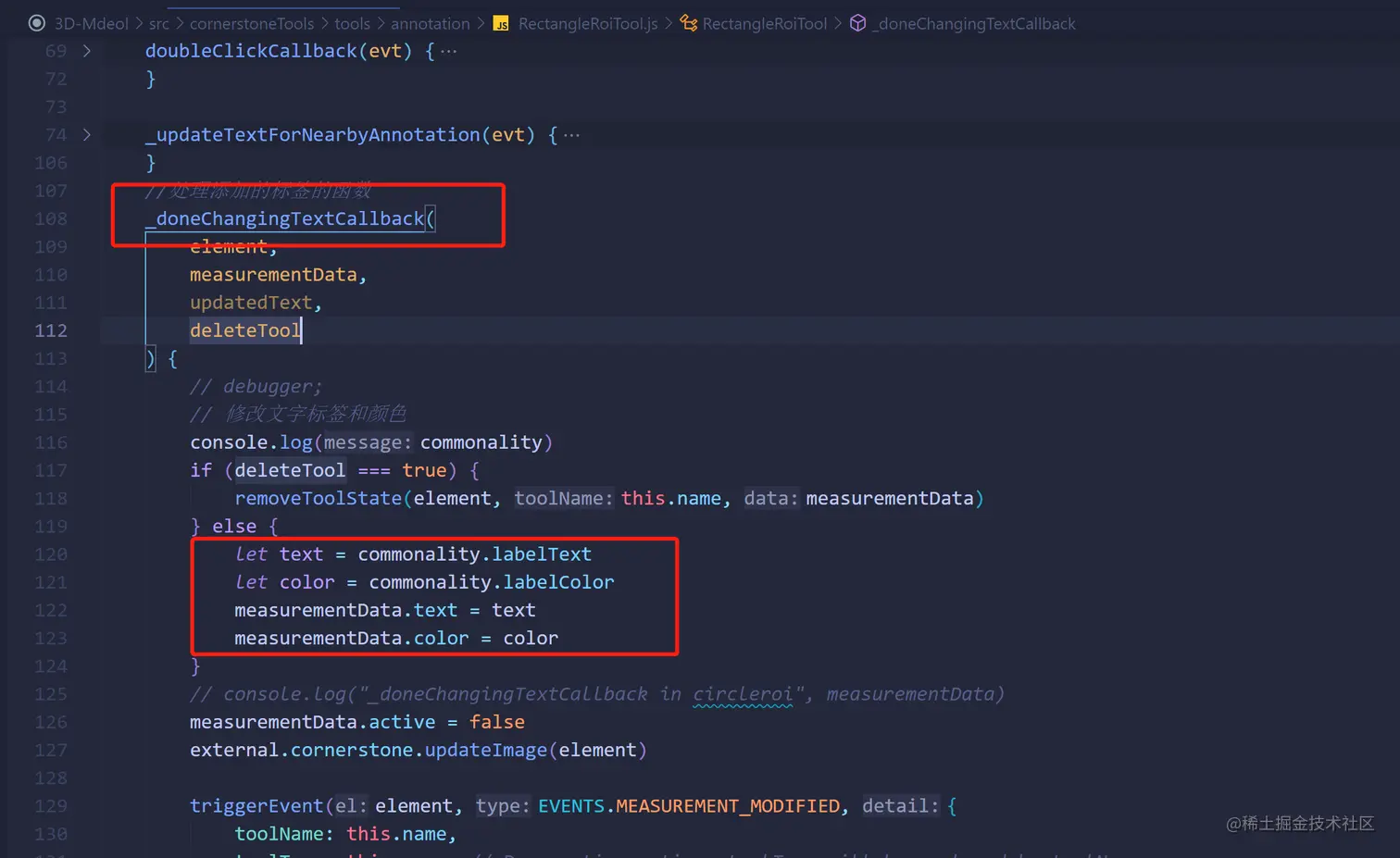
Task: Click the JS file icon beside RectangleRoiTool.js
Action: [500, 23]
